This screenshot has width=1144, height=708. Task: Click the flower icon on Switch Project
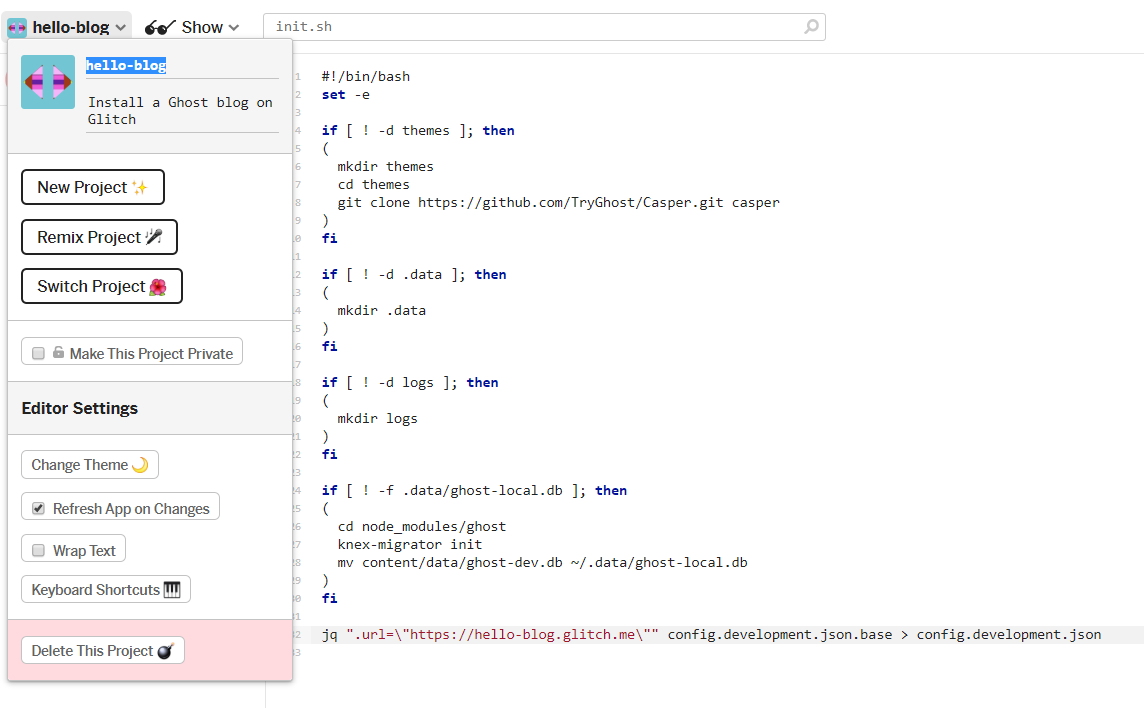click(x=158, y=287)
